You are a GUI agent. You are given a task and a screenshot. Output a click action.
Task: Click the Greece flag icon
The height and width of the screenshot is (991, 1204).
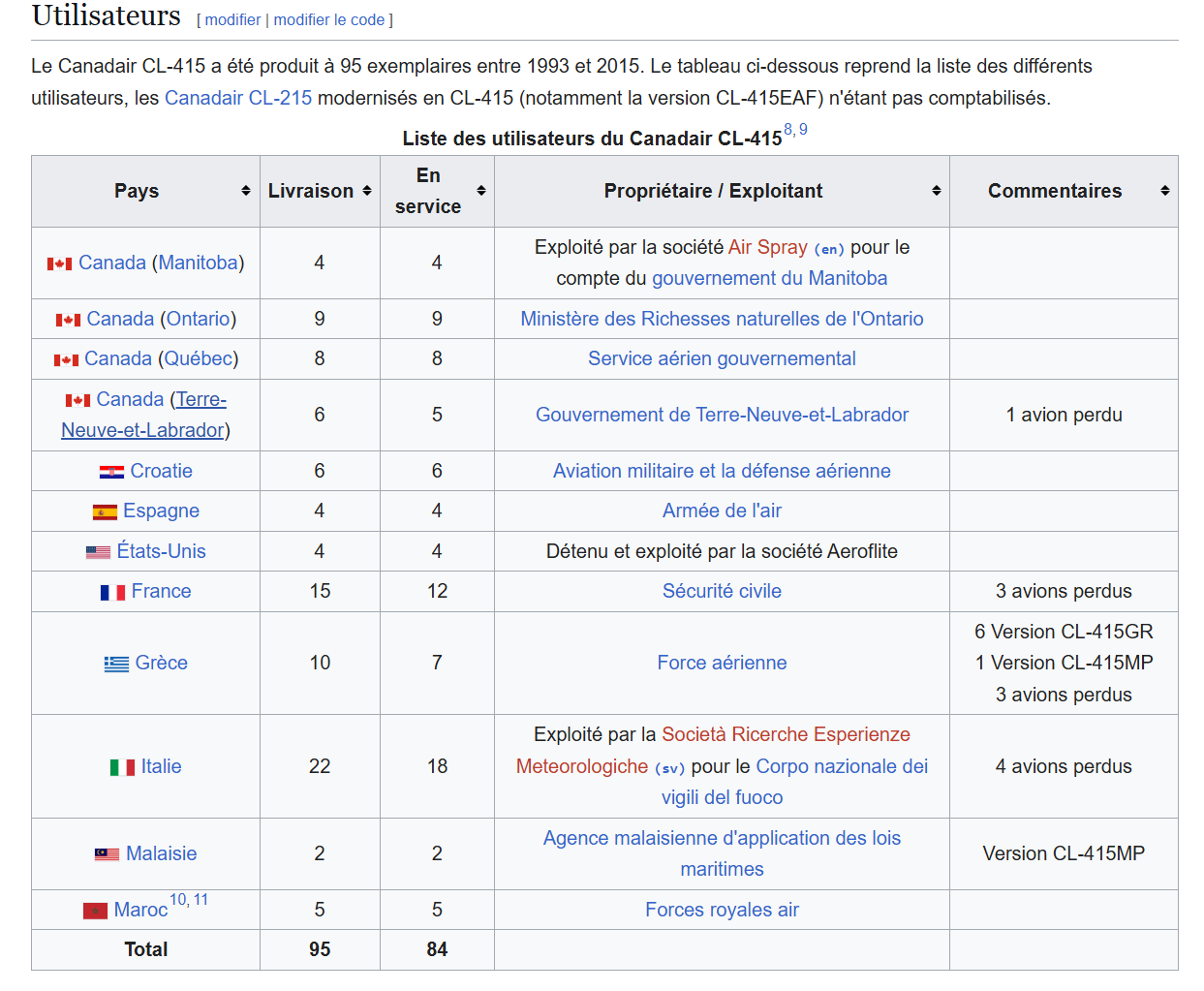coord(116,664)
